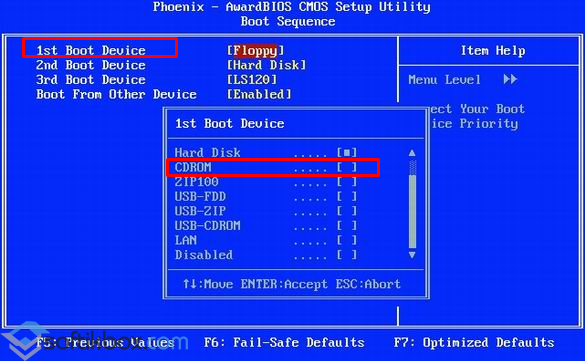
Task: Click the Phoenix AwardBIOS CMOS Setup Utility header
Action: coord(292,7)
